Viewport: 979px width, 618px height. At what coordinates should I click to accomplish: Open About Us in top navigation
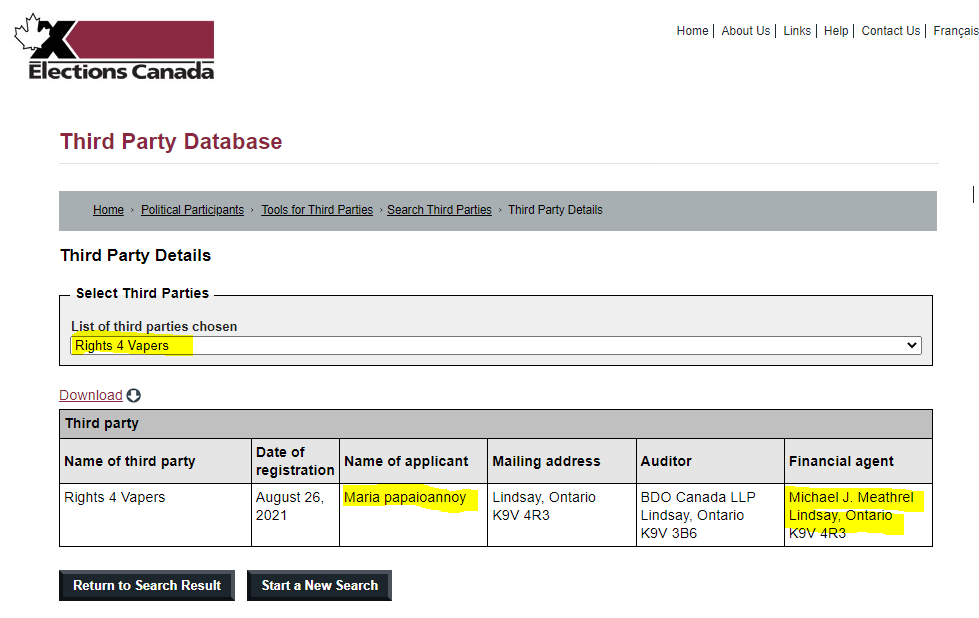pyautogui.click(x=745, y=31)
